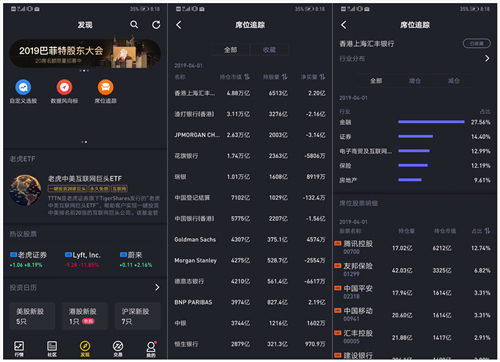This screenshot has width=500, height=362.
Task: Open 老虎中美互联网巨头ETF title
Action: 85,179
